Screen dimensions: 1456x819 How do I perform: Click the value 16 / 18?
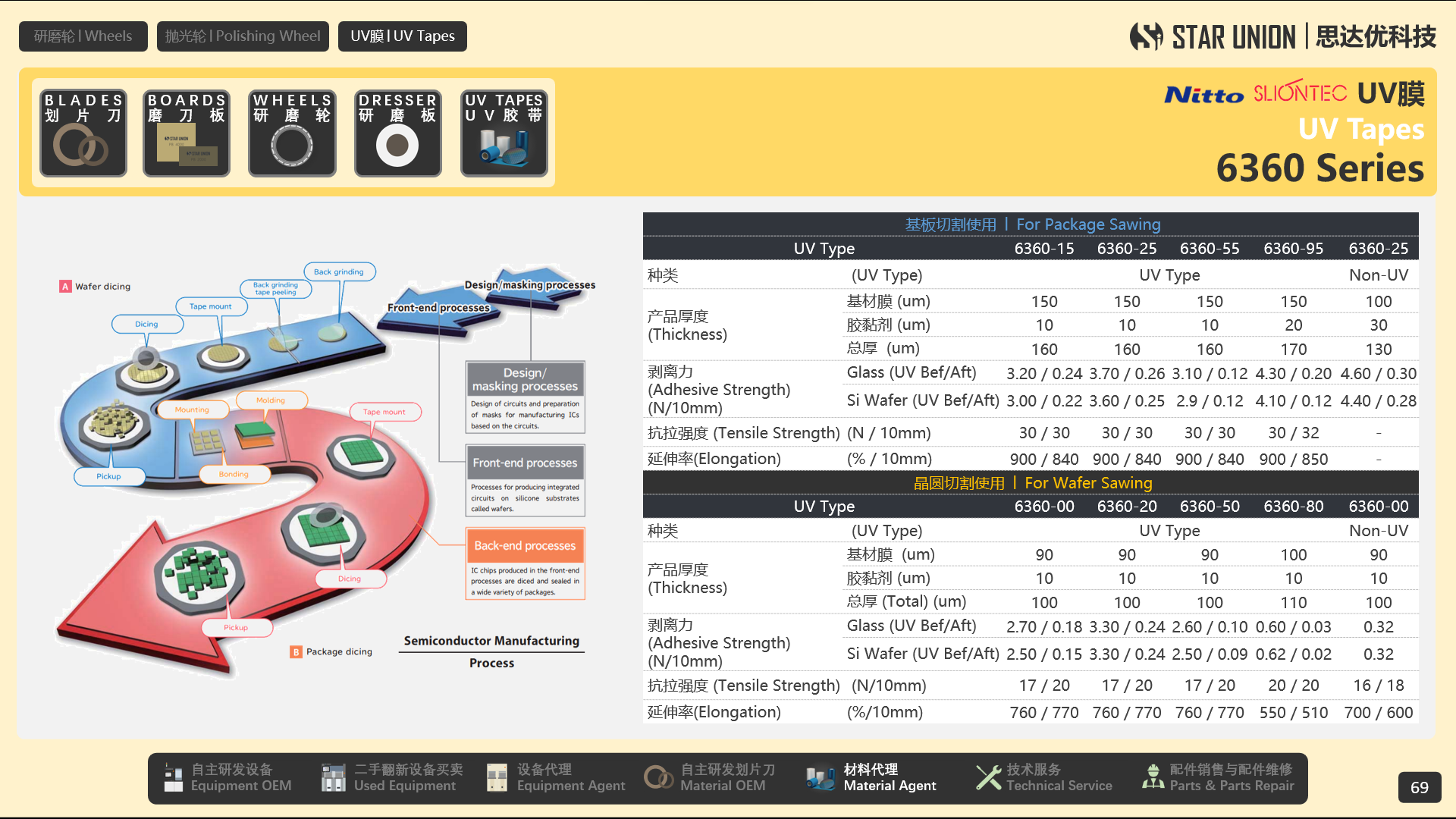point(1378,686)
